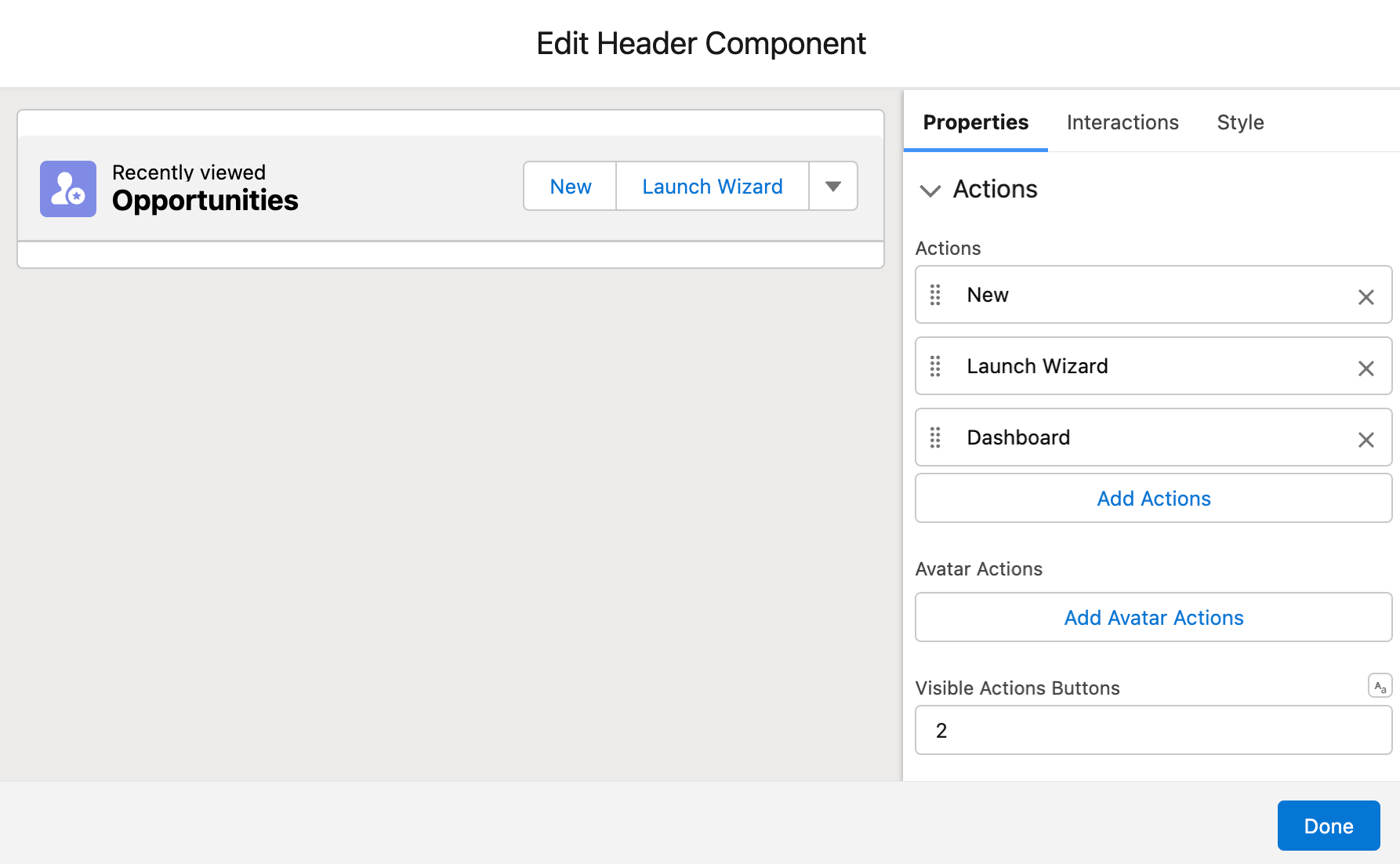Viewport: 1400px width, 864px height.
Task: Click drag handle of Launch Wizard action
Action: click(x=935, y=366)
